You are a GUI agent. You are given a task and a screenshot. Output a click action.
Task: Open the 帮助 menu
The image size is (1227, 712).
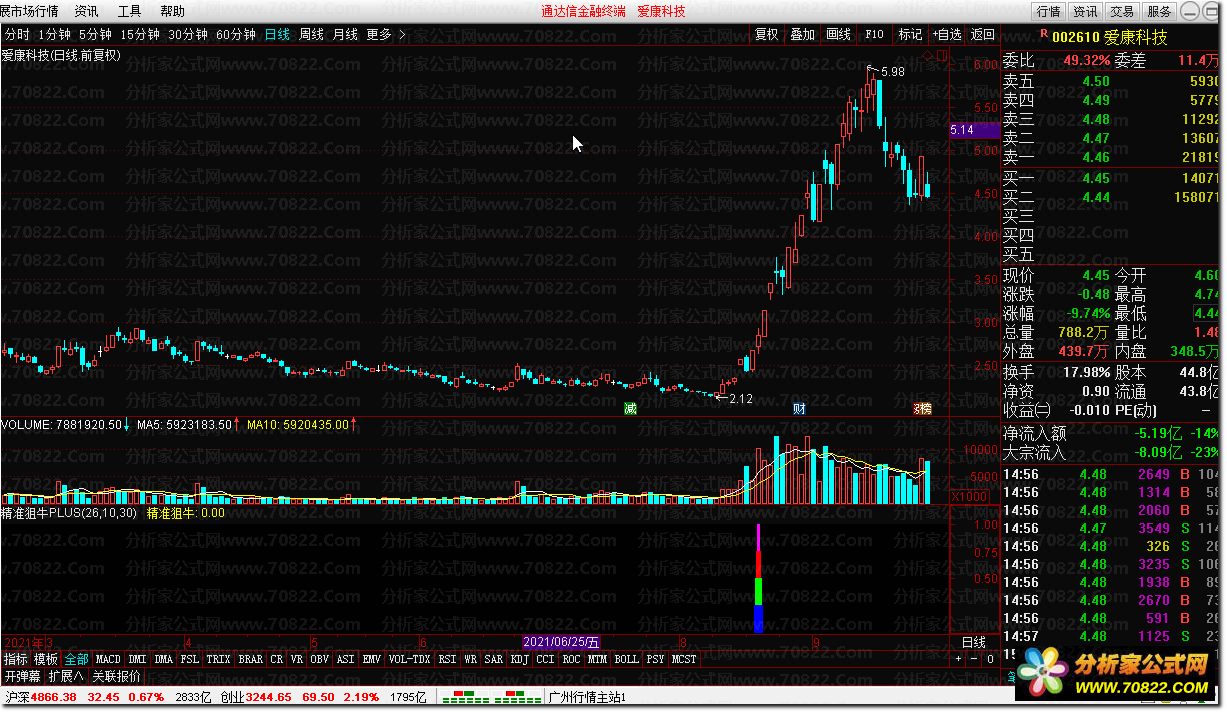point(172,11)
